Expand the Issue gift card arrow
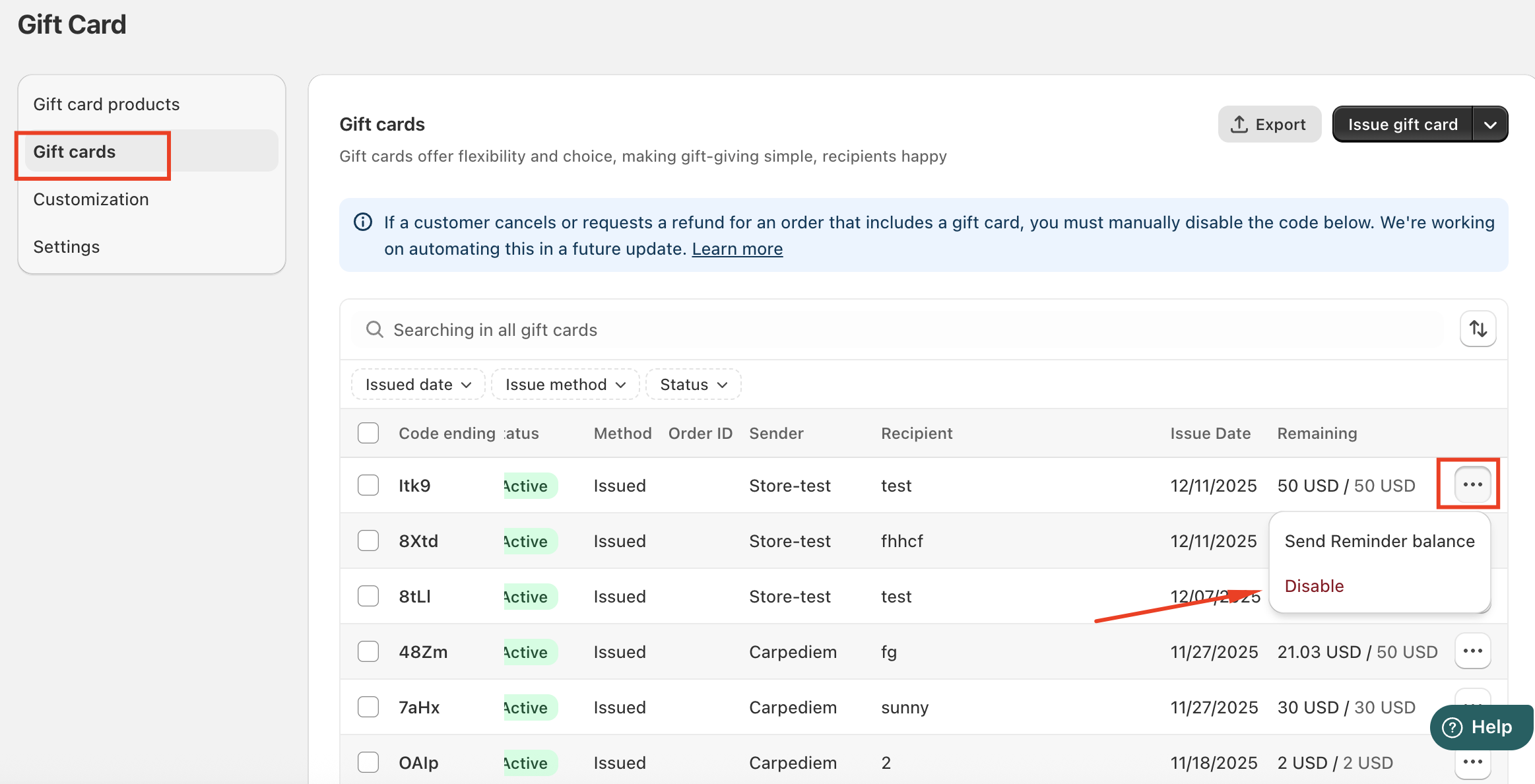 [1490, 124]
